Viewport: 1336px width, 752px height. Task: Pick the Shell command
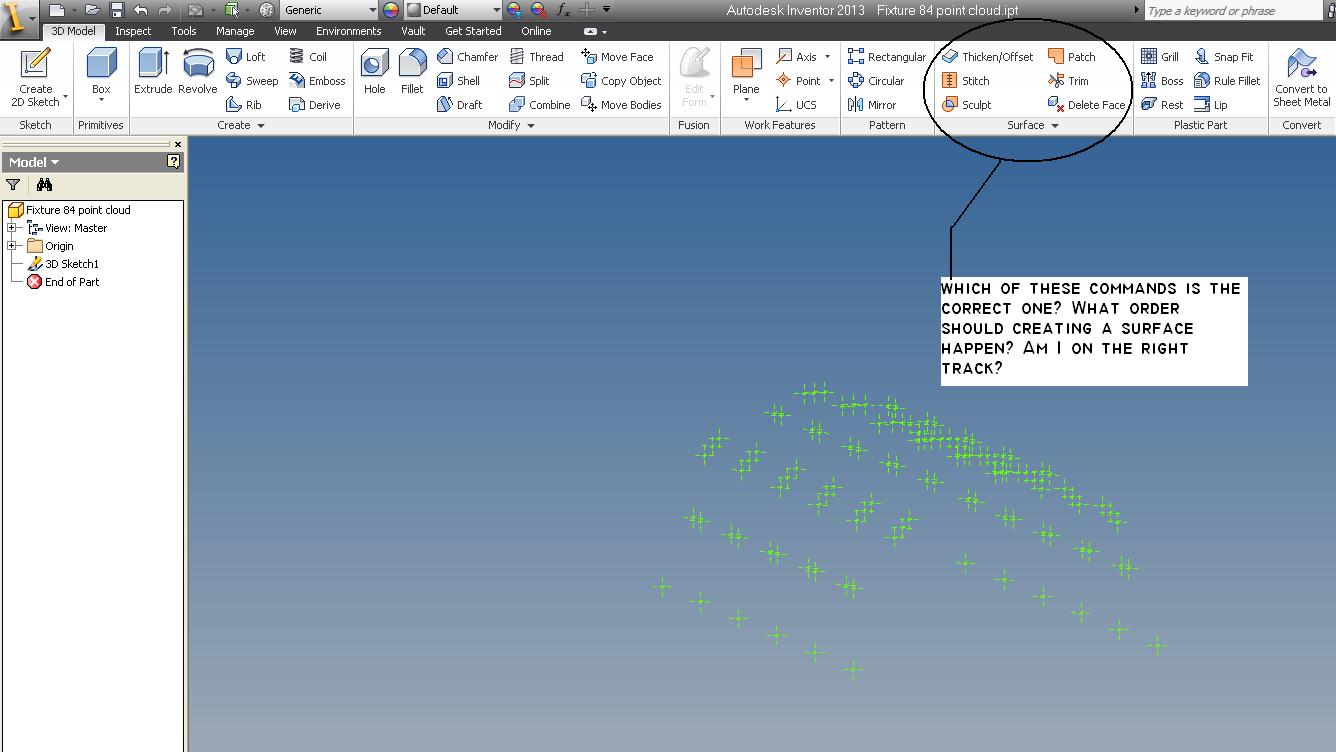click(458, 81)
